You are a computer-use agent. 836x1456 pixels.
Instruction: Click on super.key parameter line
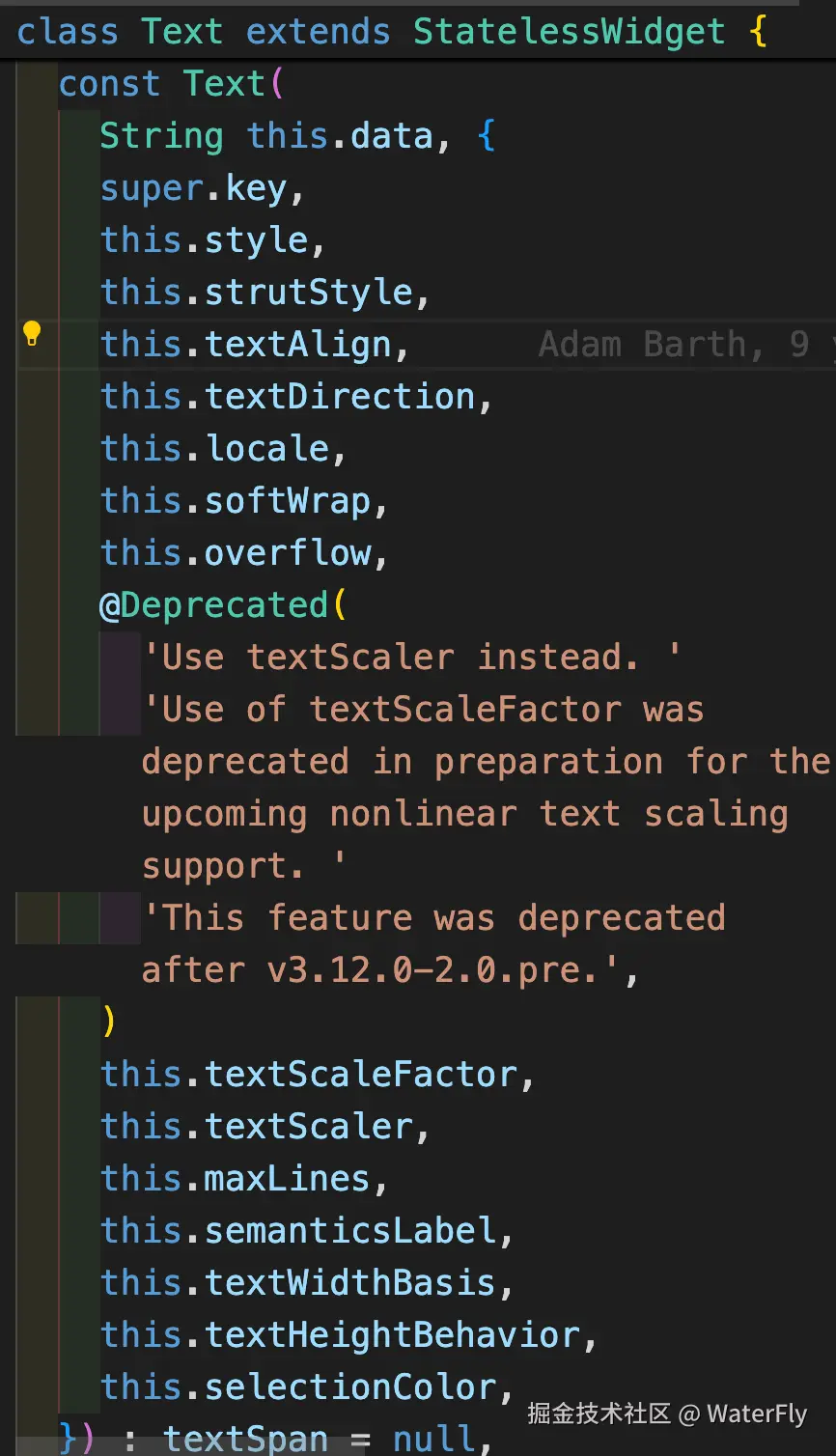click(202, 188)
